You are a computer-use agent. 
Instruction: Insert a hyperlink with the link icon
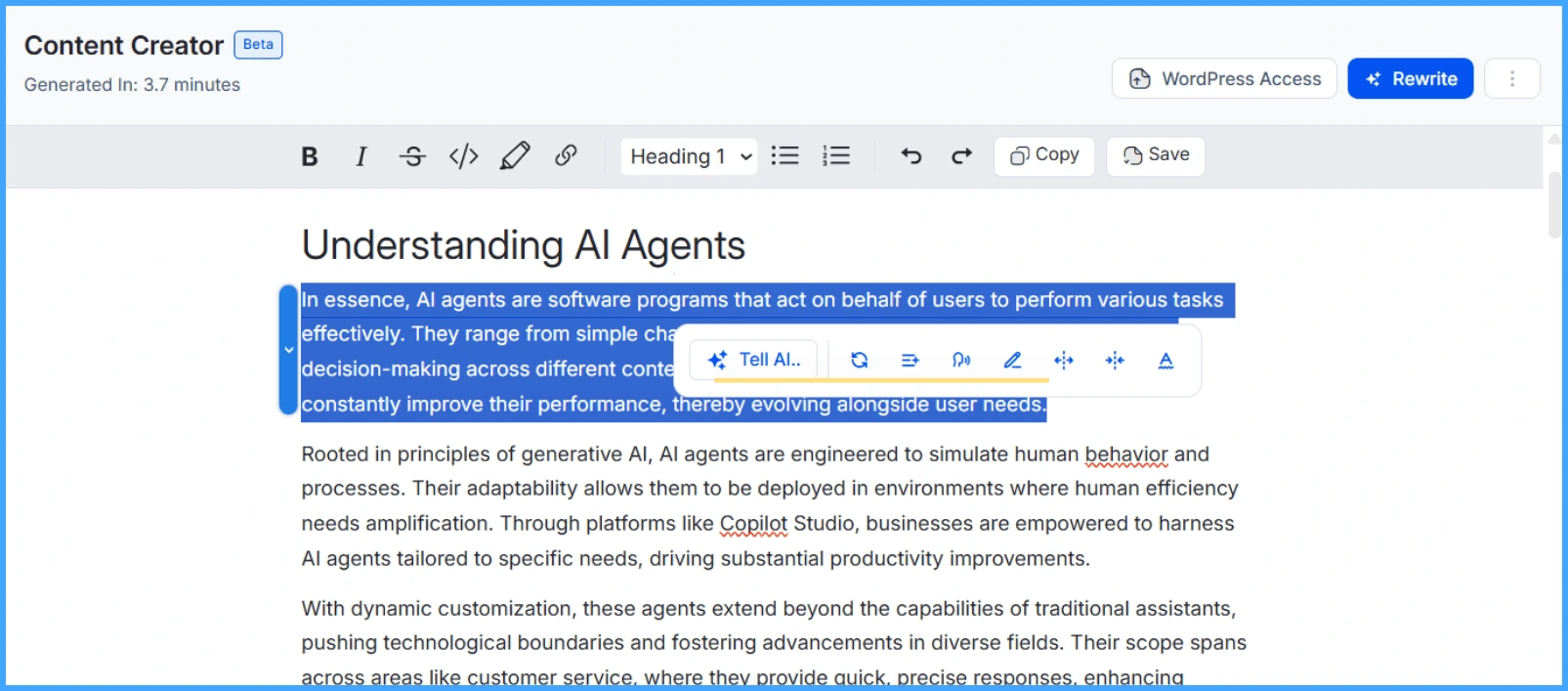[566, 156]
